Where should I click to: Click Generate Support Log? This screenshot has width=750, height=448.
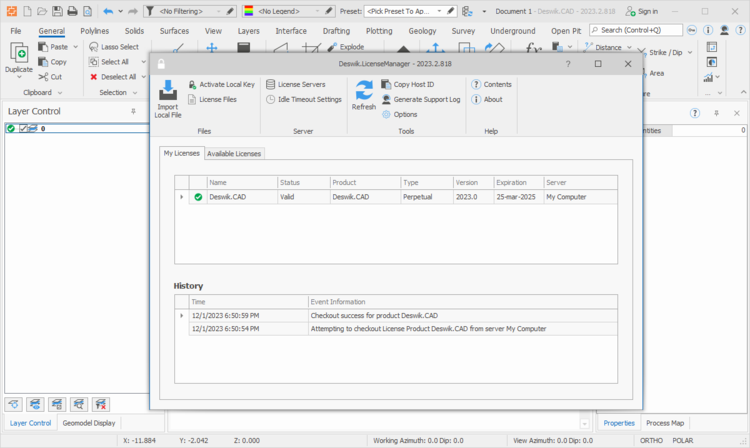(x=421, y=99)
